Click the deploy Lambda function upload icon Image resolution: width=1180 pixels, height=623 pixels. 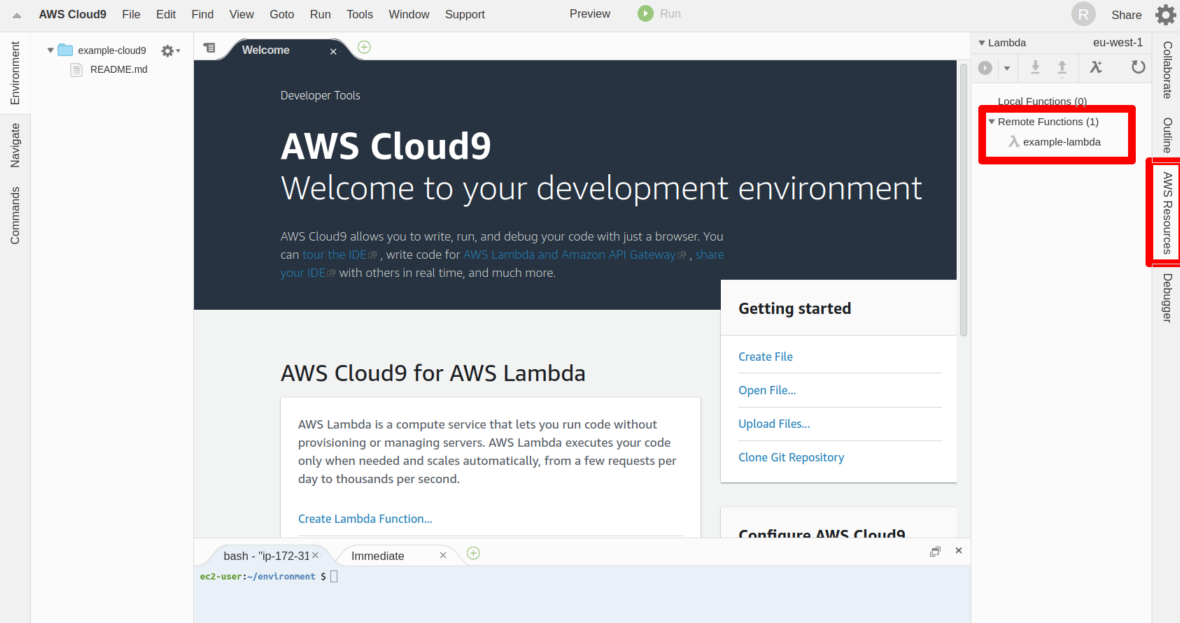click(1062, 67)
